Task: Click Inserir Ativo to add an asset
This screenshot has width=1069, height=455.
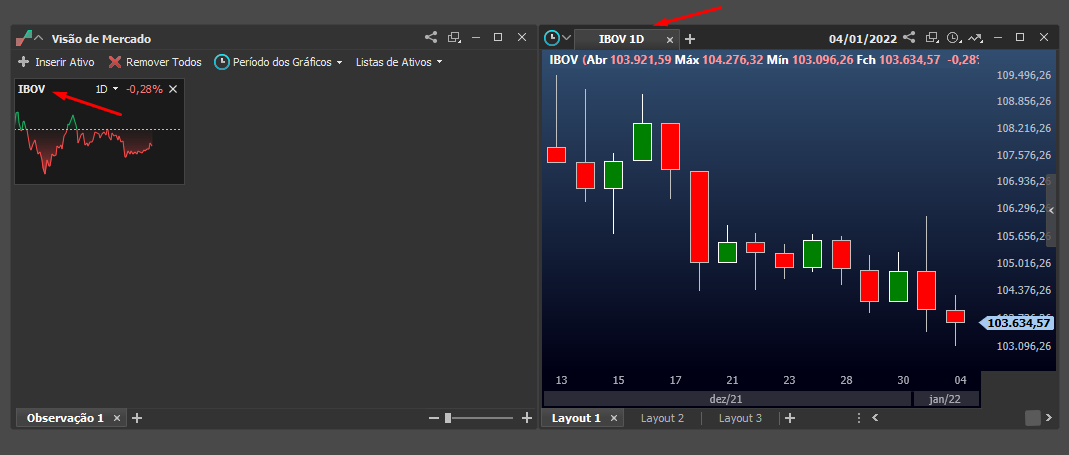Action: tap(57, 62)
